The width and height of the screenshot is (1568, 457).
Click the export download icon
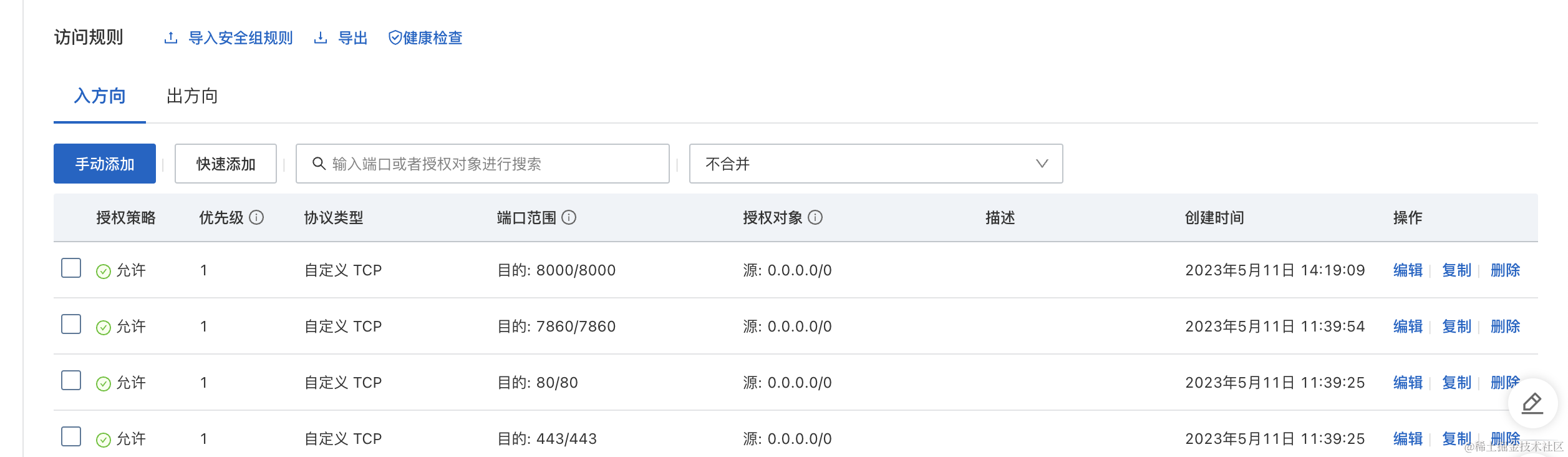[321, 38]
